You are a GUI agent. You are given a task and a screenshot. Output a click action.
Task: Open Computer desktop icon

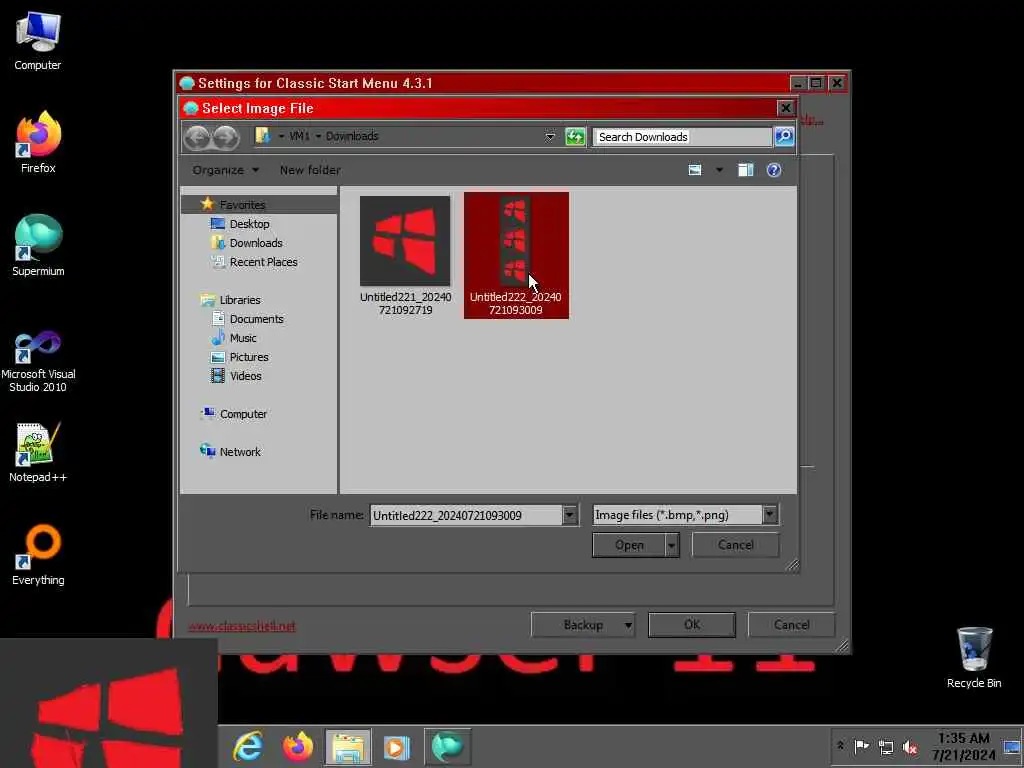[x=38, y=41]
